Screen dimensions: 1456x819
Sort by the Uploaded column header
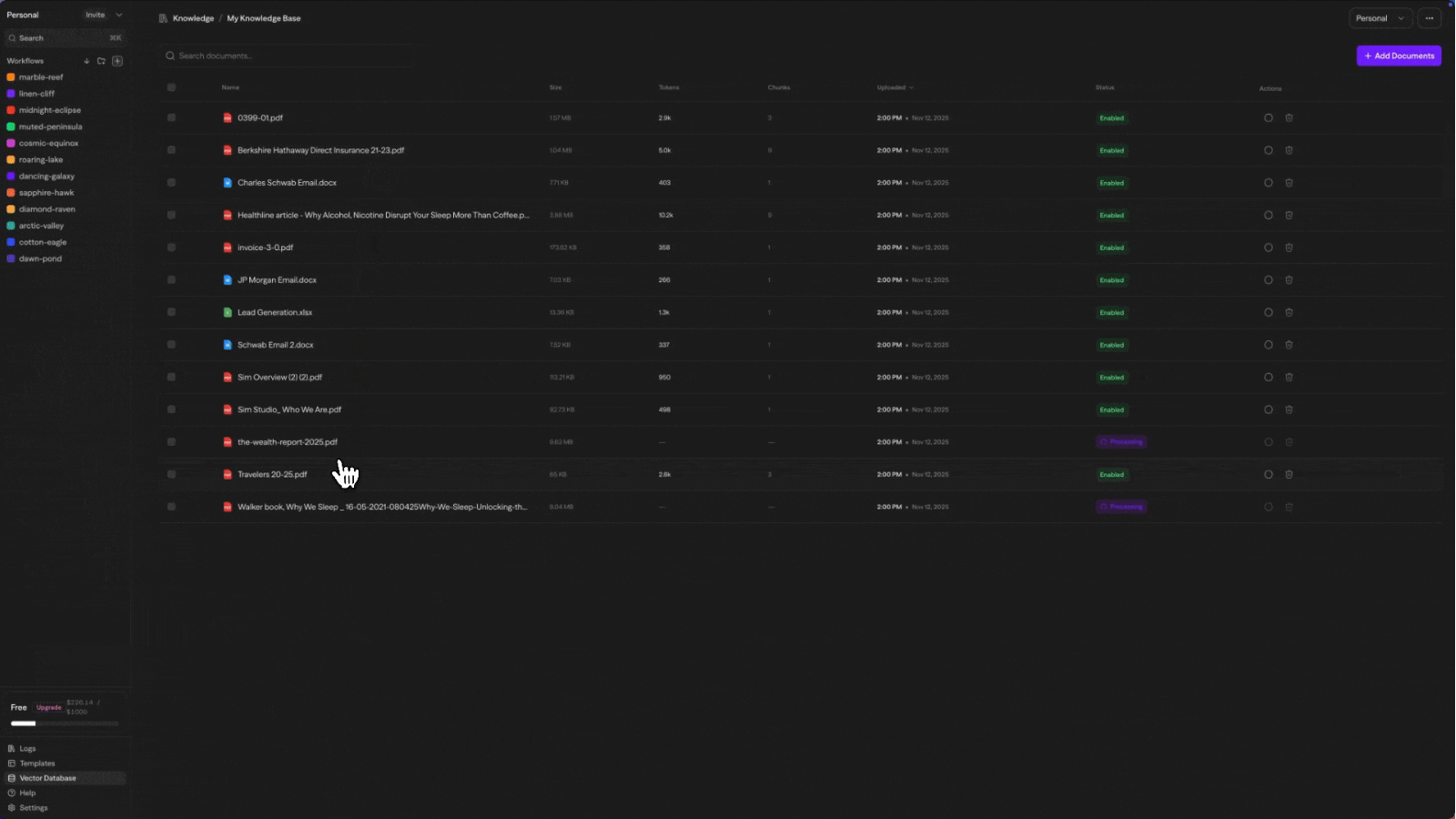coord(894,87)
